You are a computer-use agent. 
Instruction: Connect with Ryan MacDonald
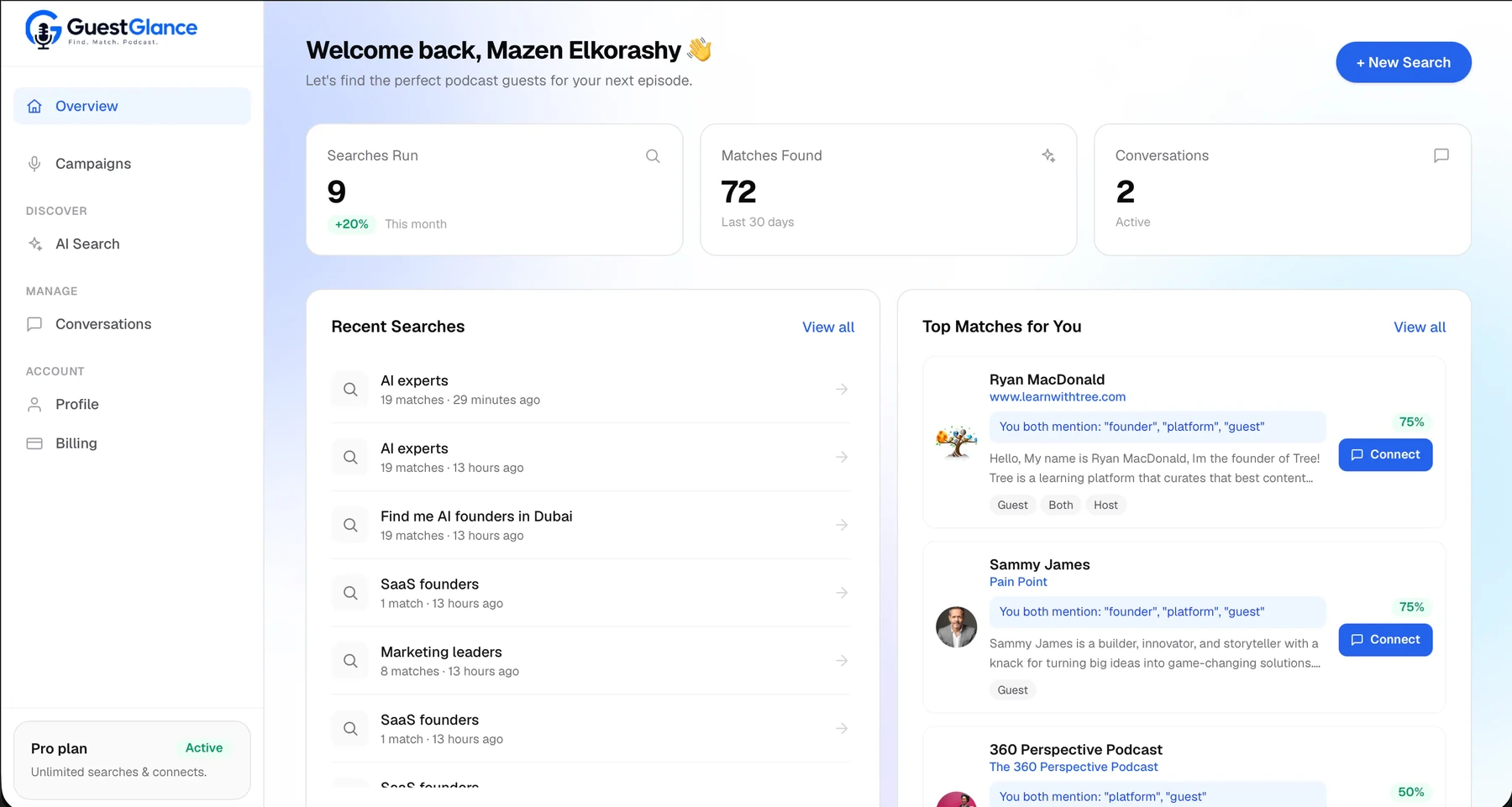pos(1385,455)
